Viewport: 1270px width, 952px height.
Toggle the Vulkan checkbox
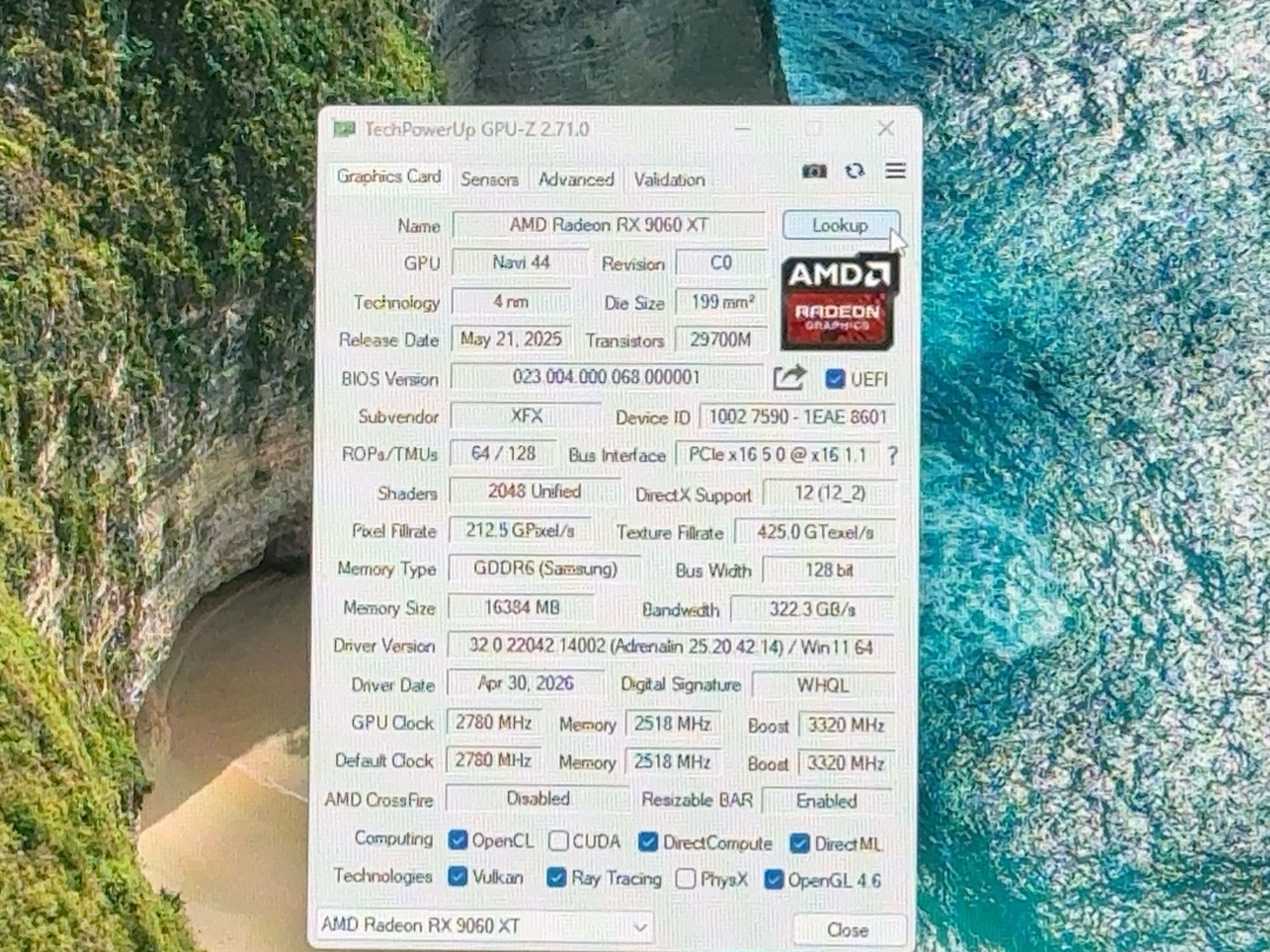[x=458, y=876]
